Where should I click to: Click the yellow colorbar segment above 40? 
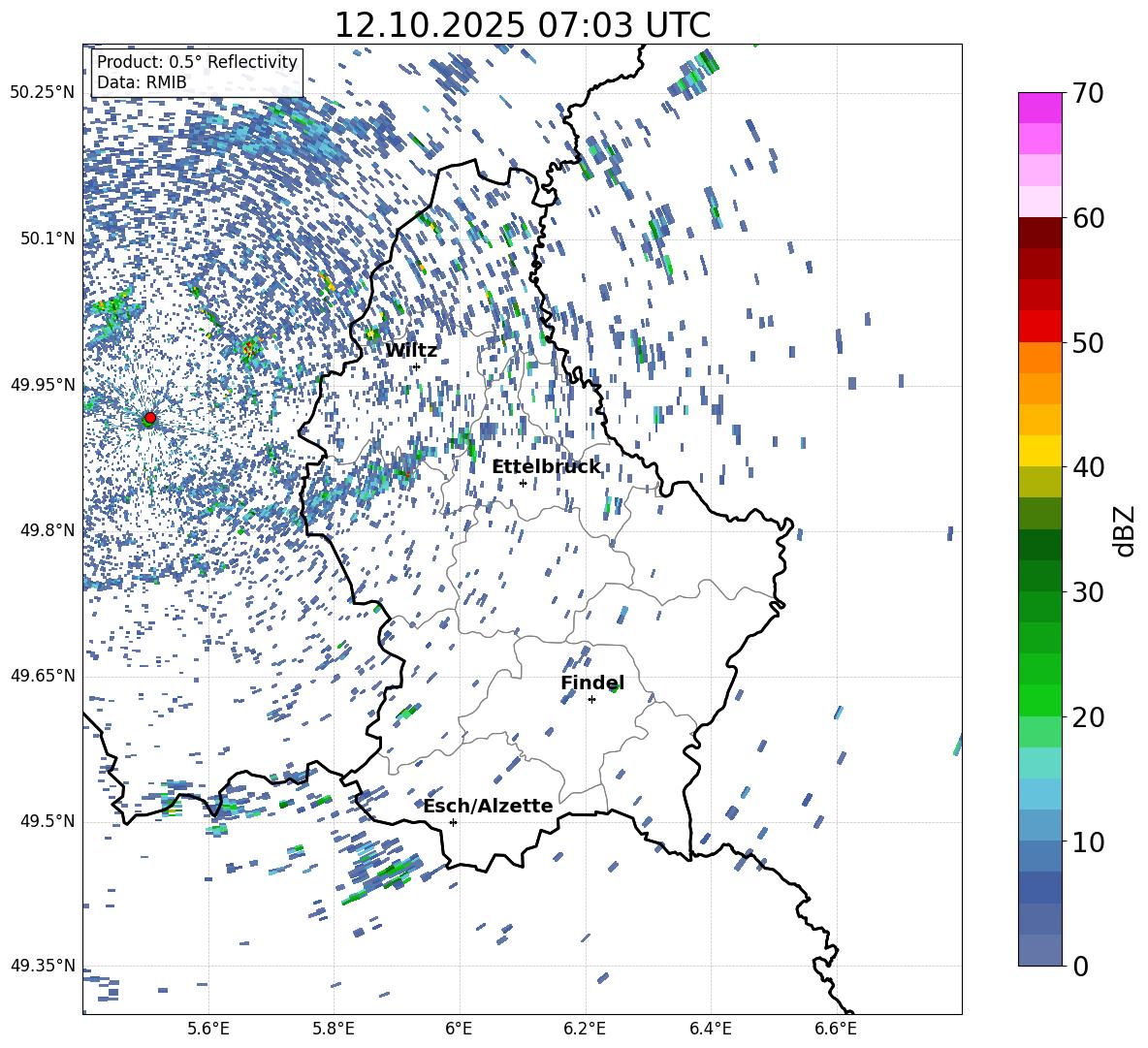click(x=1040, y=452)
